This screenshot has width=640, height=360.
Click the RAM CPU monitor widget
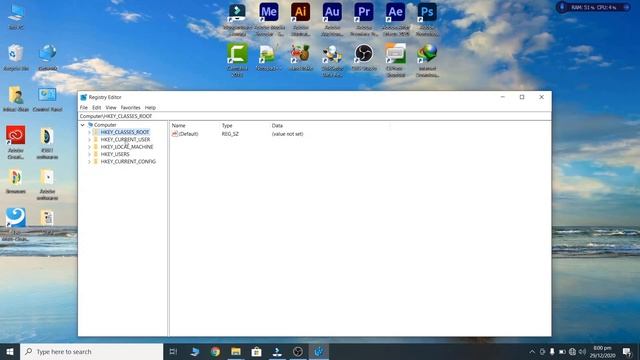tap(593, 7)
